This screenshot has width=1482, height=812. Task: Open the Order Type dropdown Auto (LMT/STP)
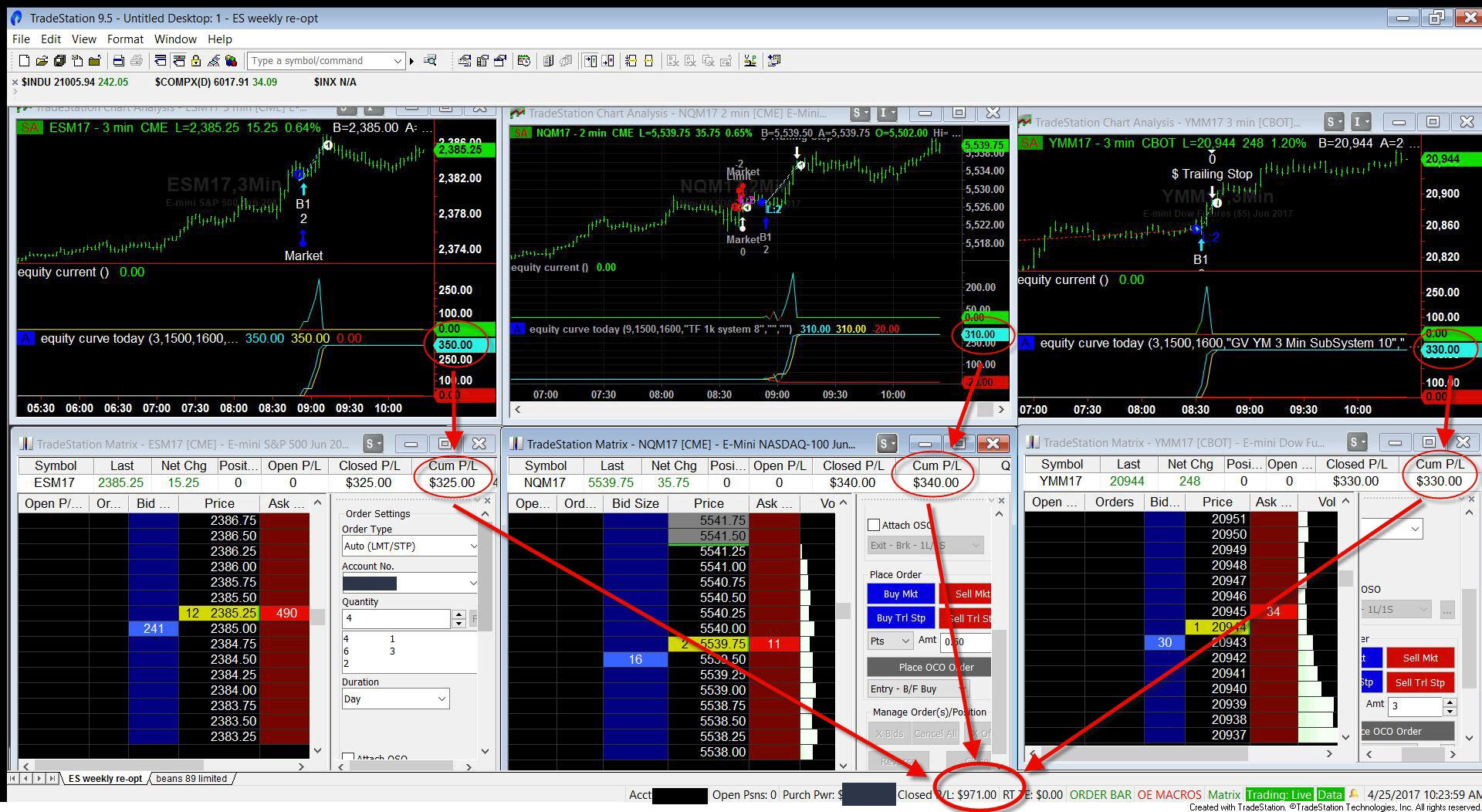pyautogui.click(x=410, y=546)
